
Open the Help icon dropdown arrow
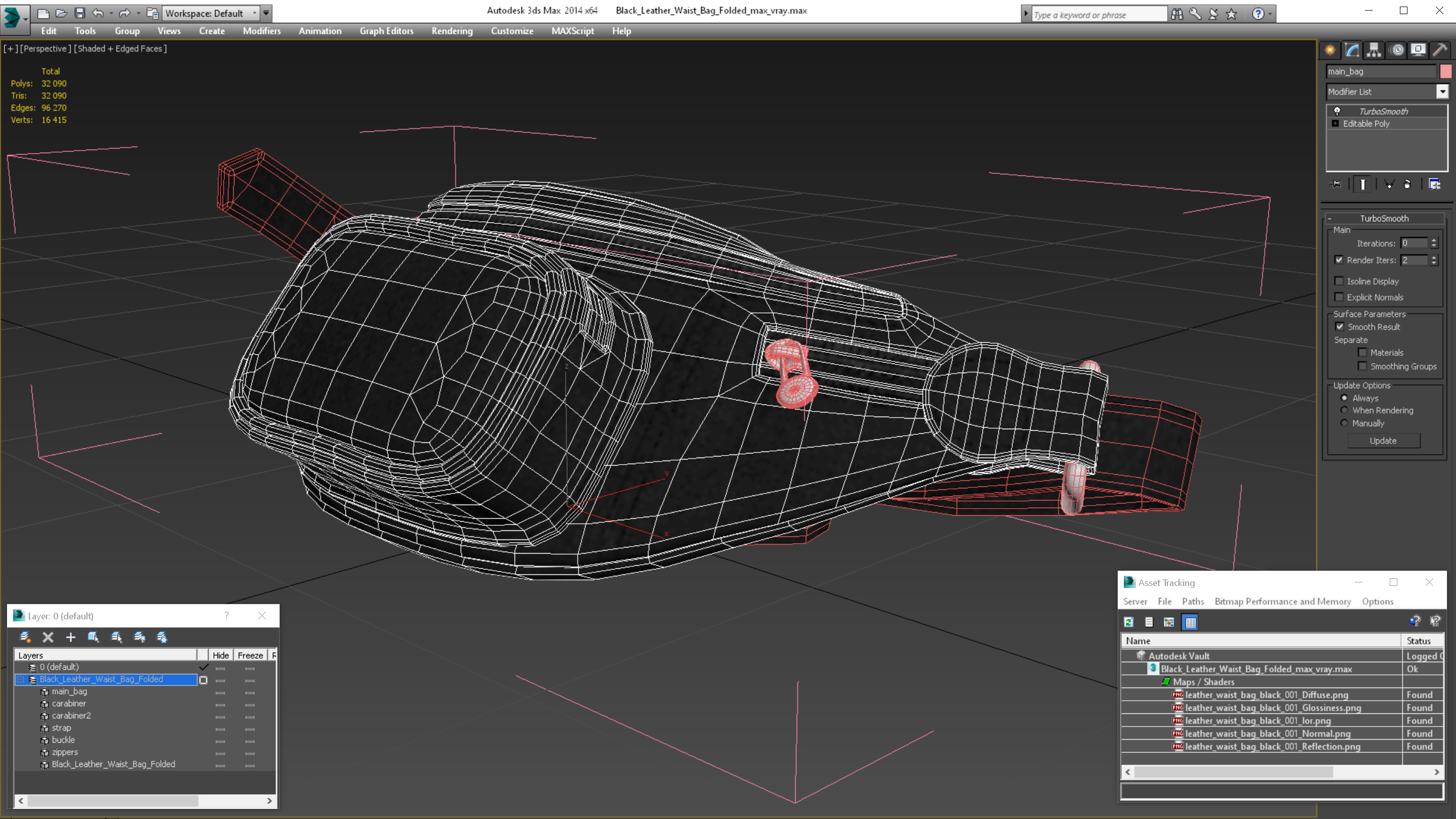point(1269,14)
